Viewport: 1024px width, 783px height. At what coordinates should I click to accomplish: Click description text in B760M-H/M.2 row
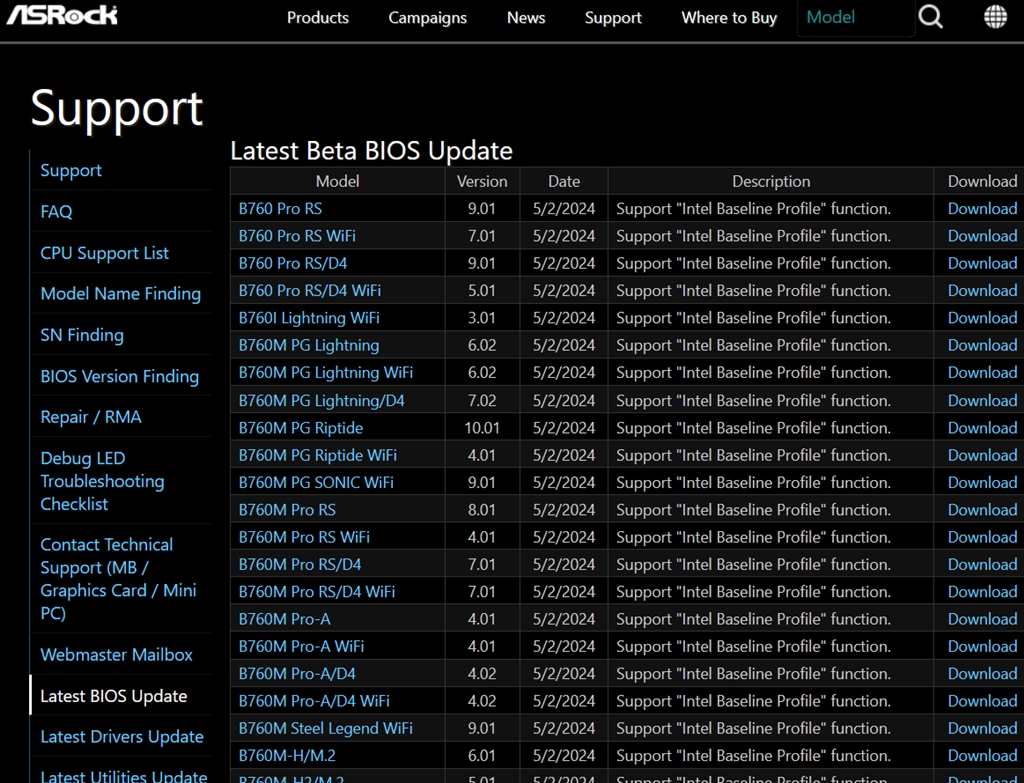click(754, 756)
